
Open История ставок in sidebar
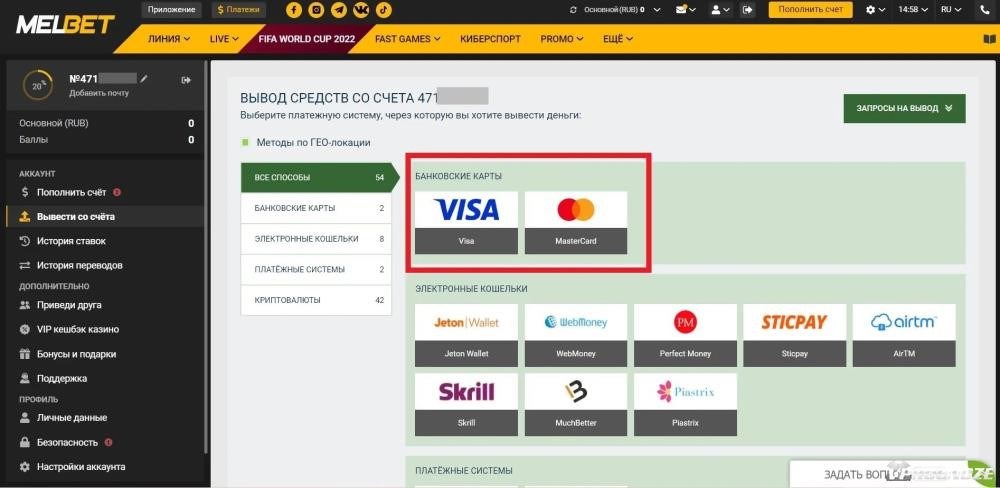71,241
